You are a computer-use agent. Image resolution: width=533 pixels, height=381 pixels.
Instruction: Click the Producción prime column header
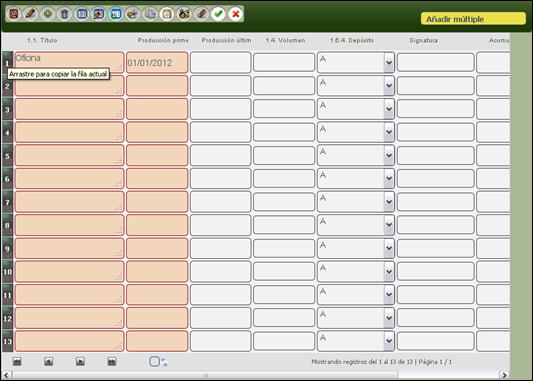pyautogui.click(x=163, y=40)
